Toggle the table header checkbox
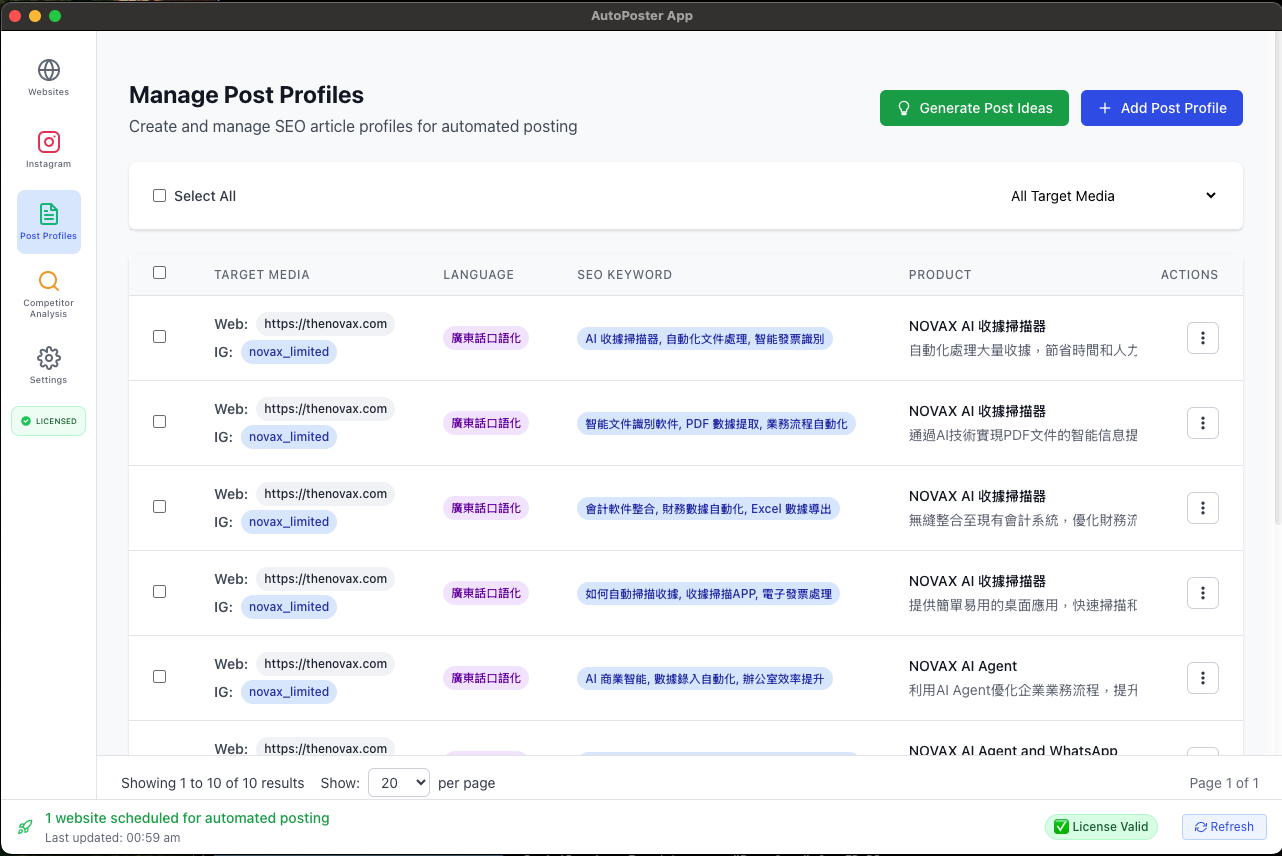Viewport: 1282px width, 856px height. click(x=159, y=273)
